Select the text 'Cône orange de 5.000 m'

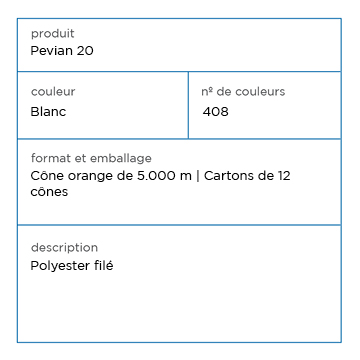(x=111, y=176)
